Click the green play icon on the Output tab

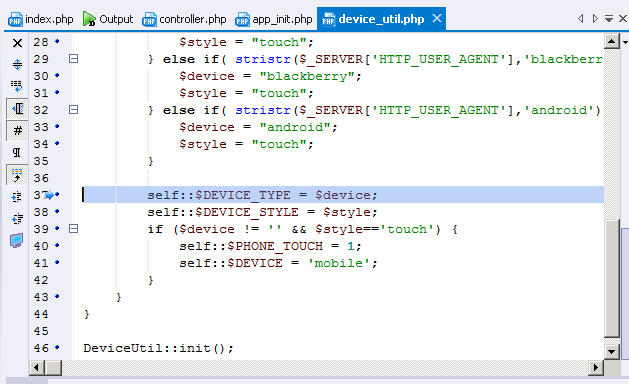[89, 19]
